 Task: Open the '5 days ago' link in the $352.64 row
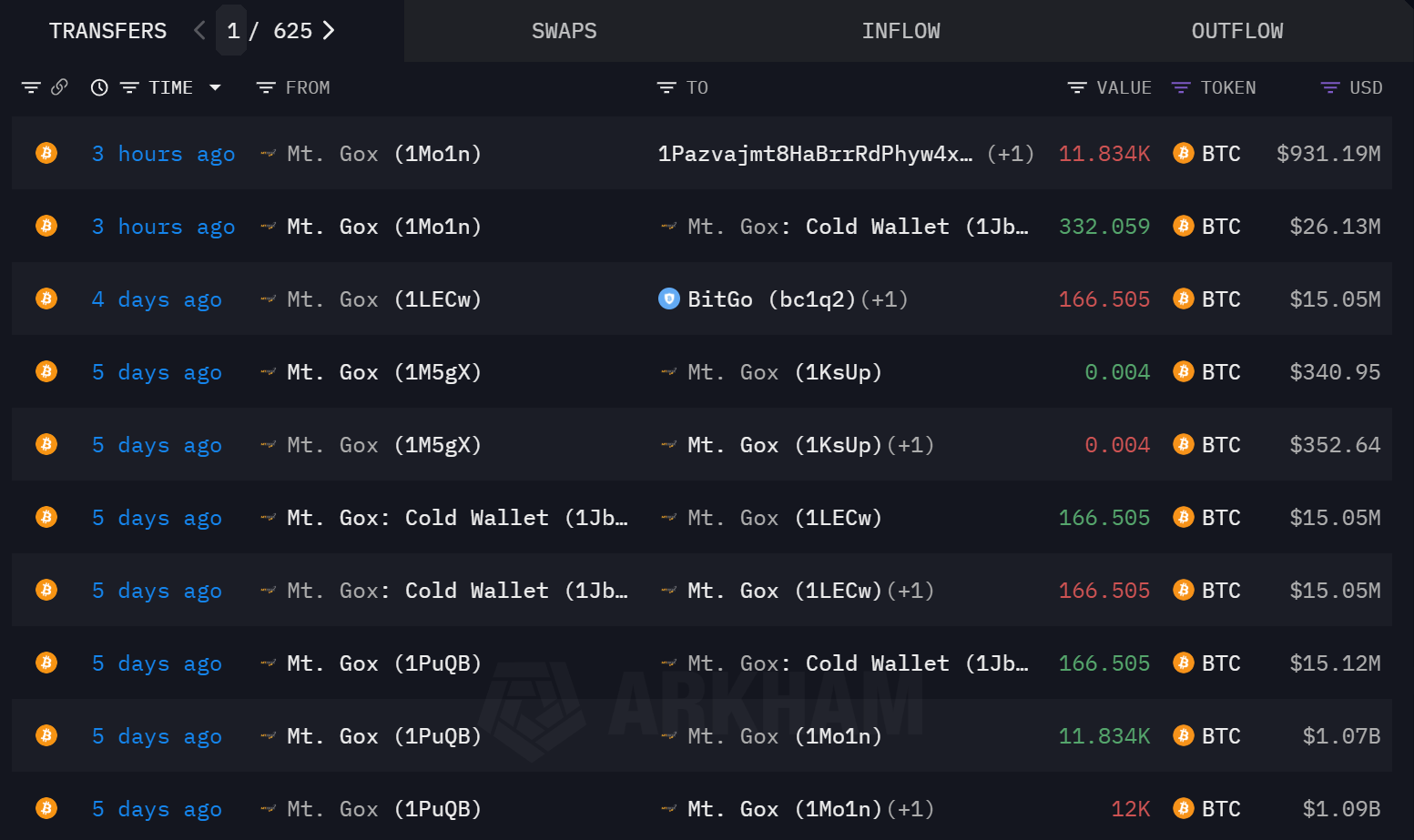click(x=157, y=445)
